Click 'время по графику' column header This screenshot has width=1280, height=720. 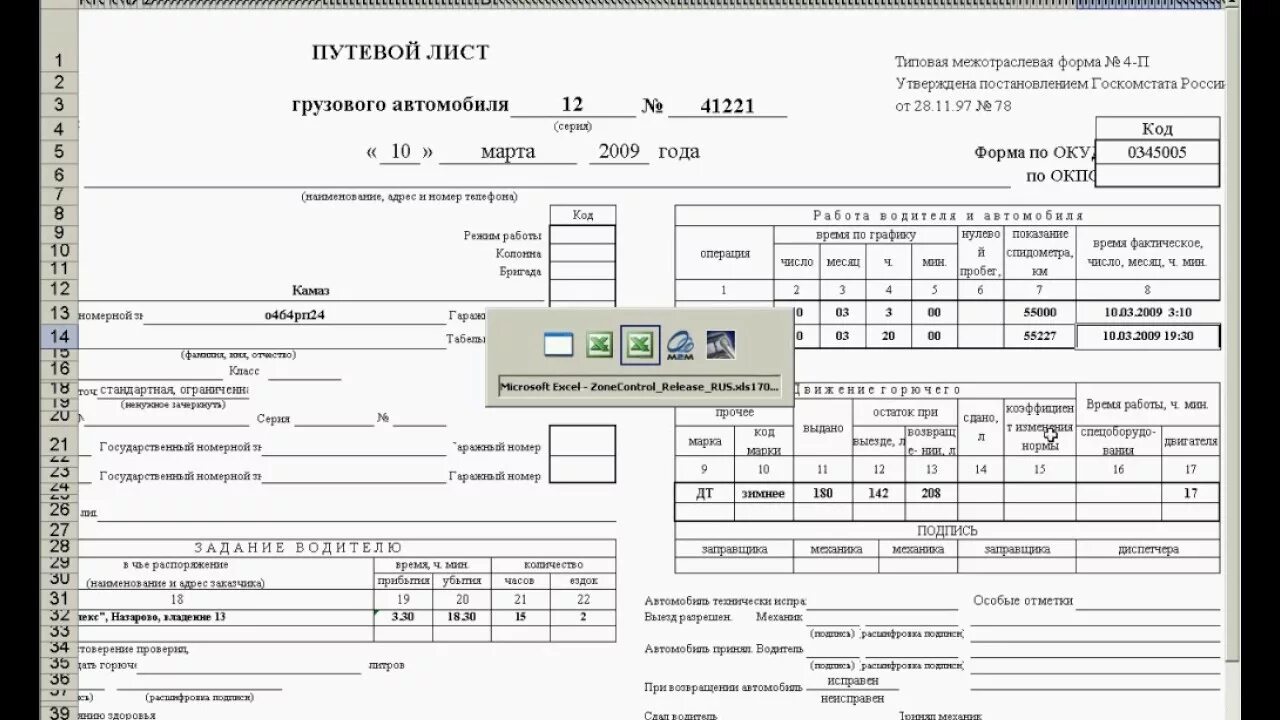tap(866, 235)
